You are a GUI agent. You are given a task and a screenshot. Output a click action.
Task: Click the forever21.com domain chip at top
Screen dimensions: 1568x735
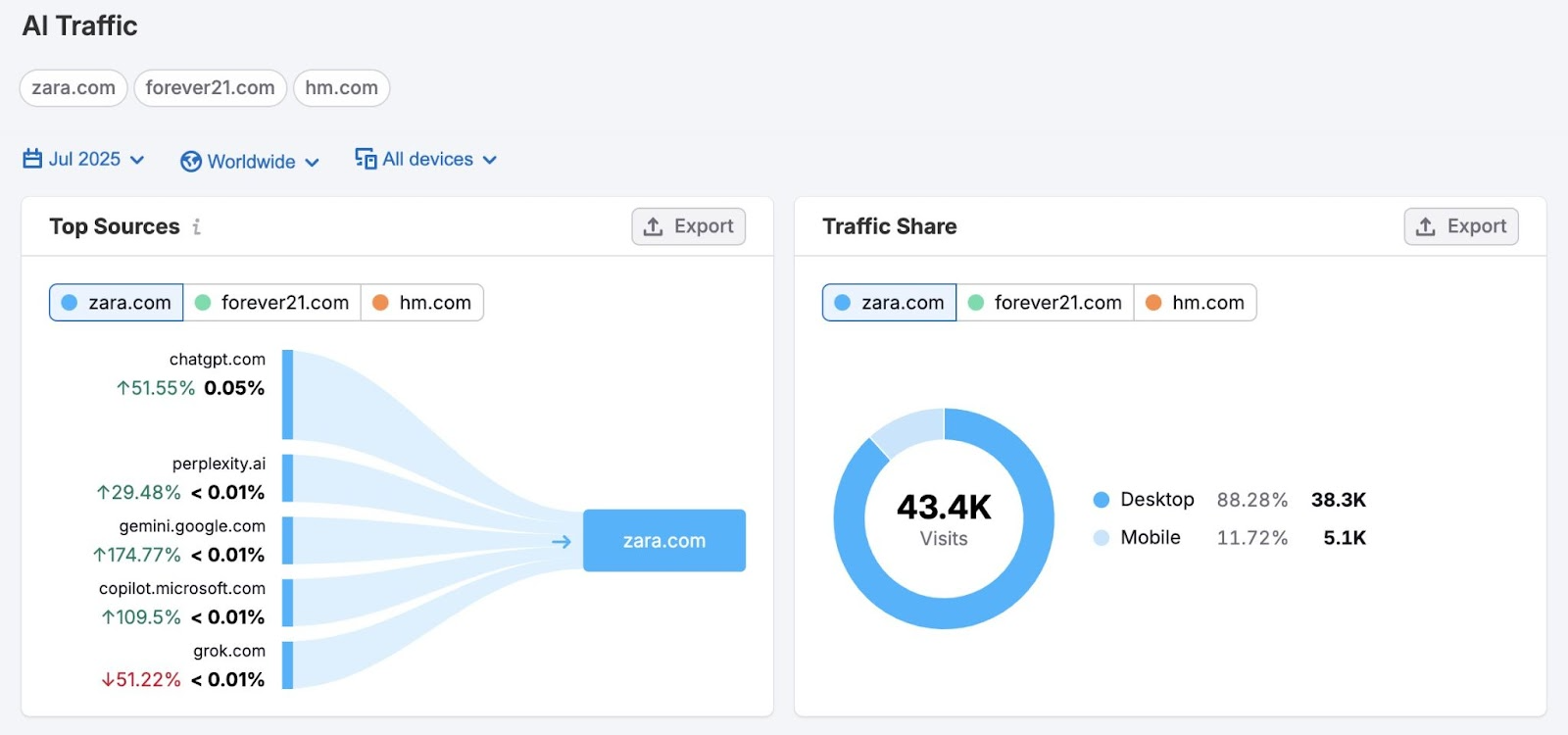point(210,88)
